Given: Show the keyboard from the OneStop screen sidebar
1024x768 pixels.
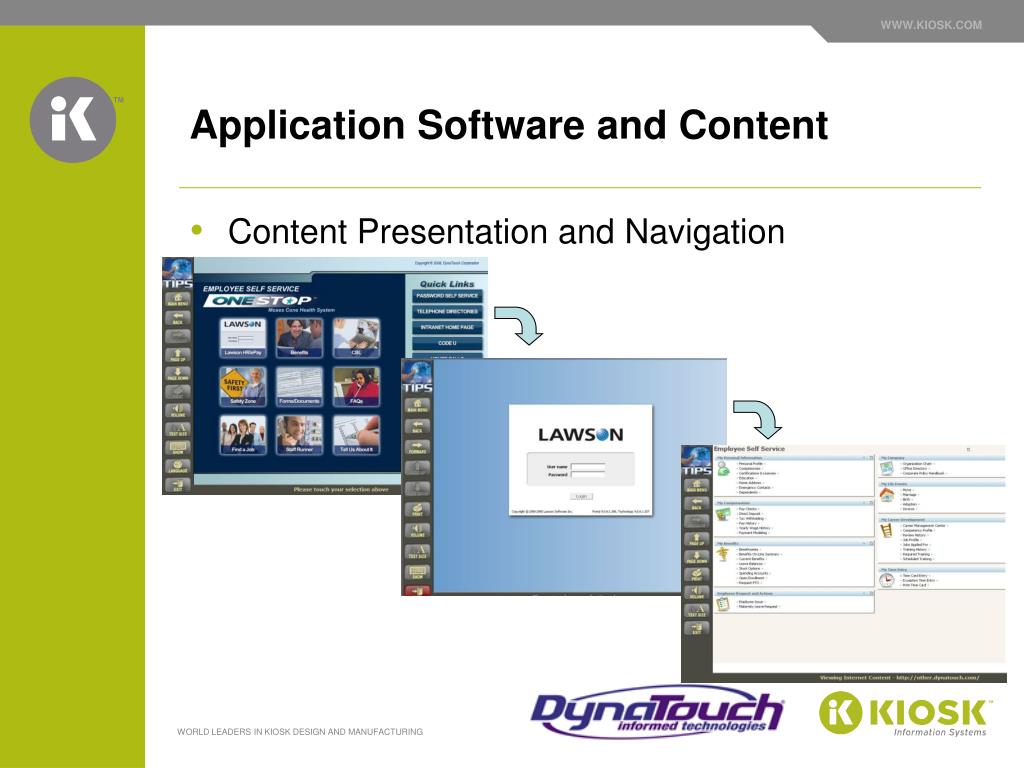Looking at the screenshot, I should pyautogui.click(x=178, y=448).
